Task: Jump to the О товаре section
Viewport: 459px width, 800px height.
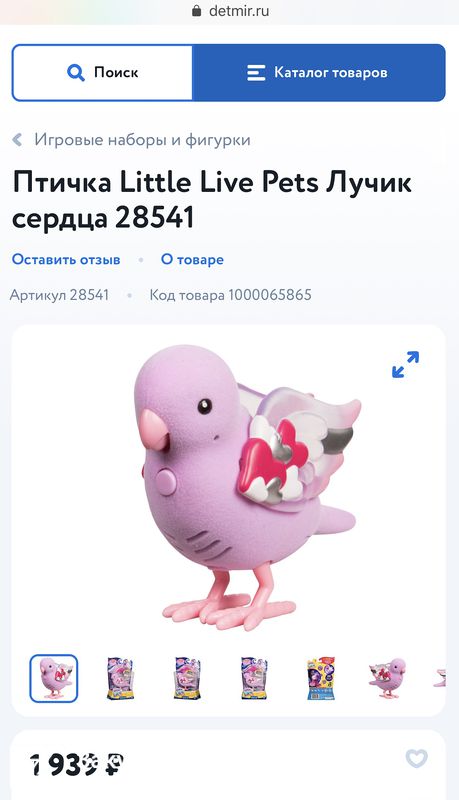Action: point(192,259)
